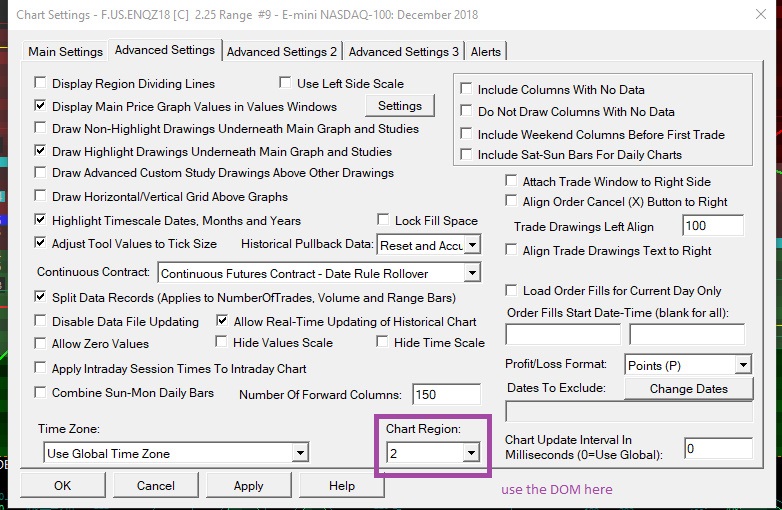Screen dimensions: 782x510
Task: Uncheck Display Main Price Graph Values in Values Windows
Action: click(40, 105)
